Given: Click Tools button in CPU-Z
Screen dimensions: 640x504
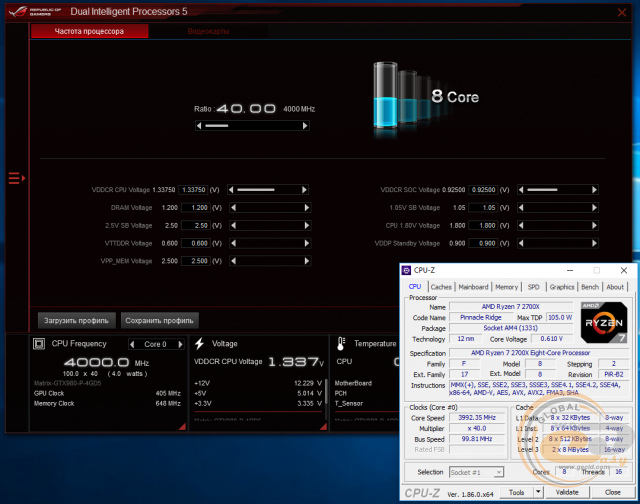Looking at the screenshot, I should (516, 493).
